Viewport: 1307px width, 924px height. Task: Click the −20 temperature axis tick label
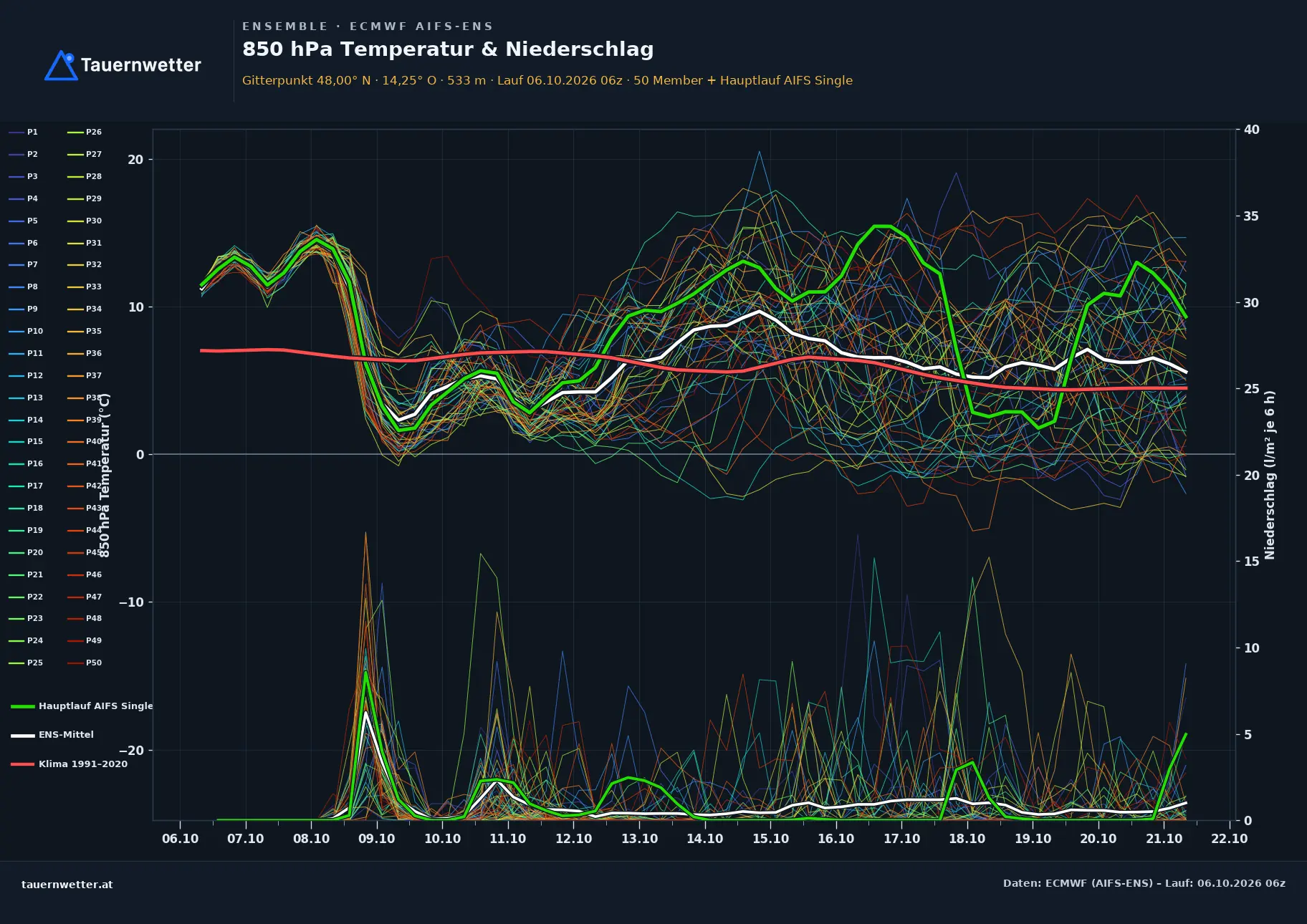(x=131, y=751)
